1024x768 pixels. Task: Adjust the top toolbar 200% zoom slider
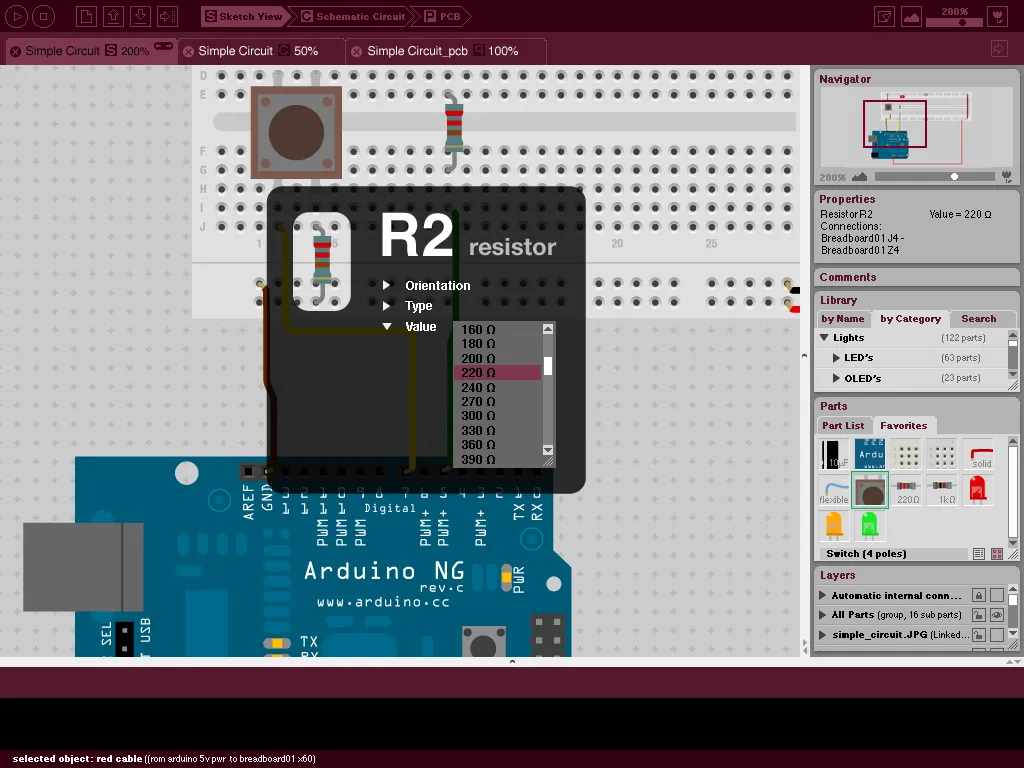point(962,22)
